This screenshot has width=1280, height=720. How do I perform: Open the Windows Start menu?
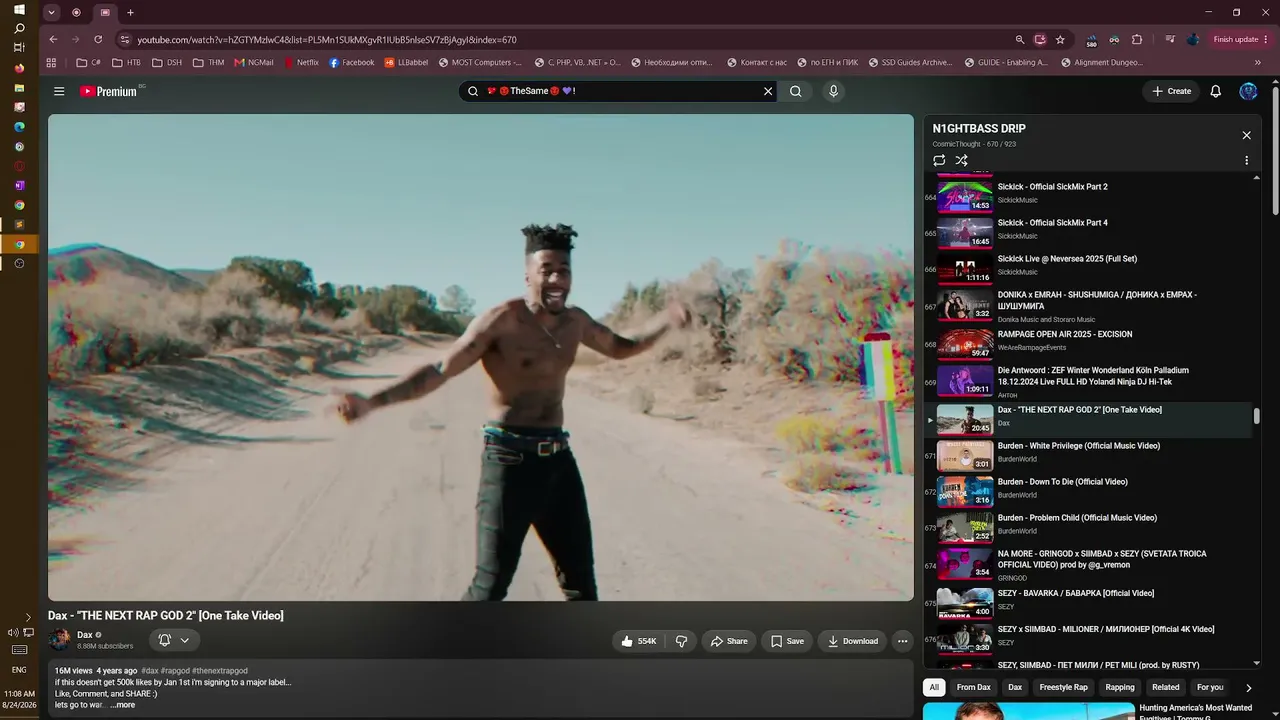click(x=19, y=10)
